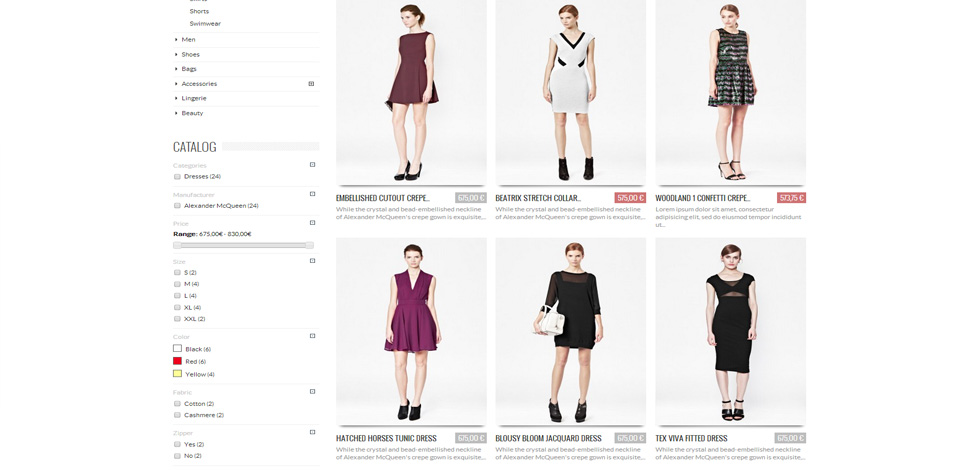Image resolution: width=980 pixels, height=471 pixels.
Task: View the Hatched Horses Tunic dress photo
Action: click(x=411, y=332)
